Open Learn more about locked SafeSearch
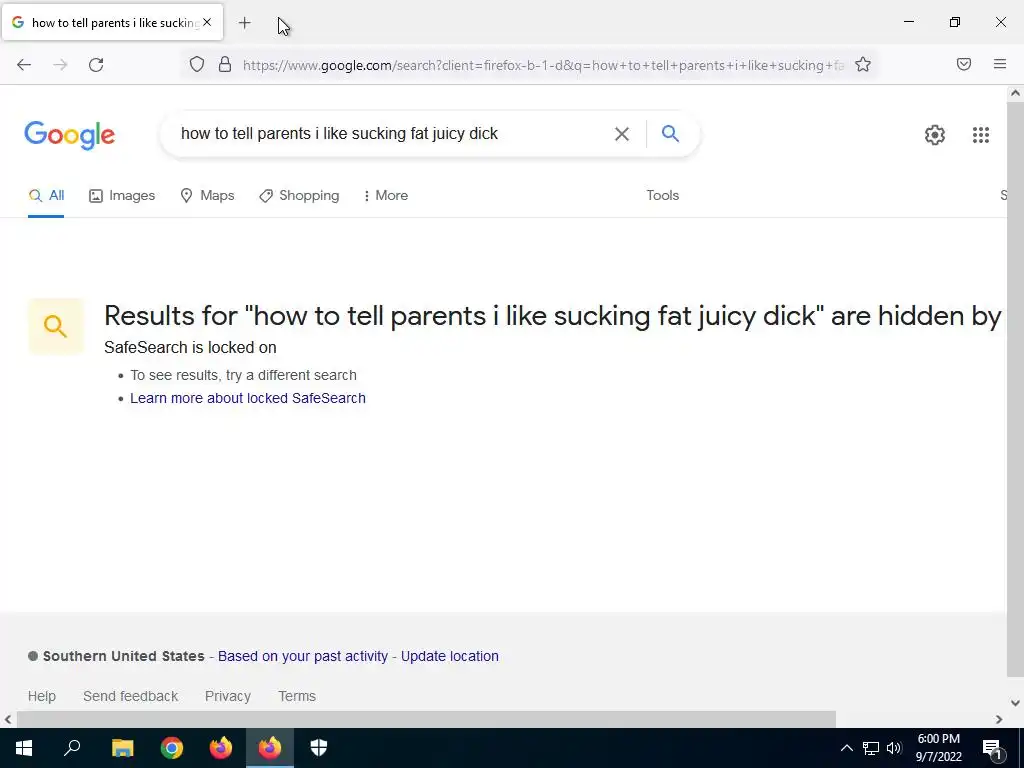This screenshot has width=1024, height=768. coord(248,398)
